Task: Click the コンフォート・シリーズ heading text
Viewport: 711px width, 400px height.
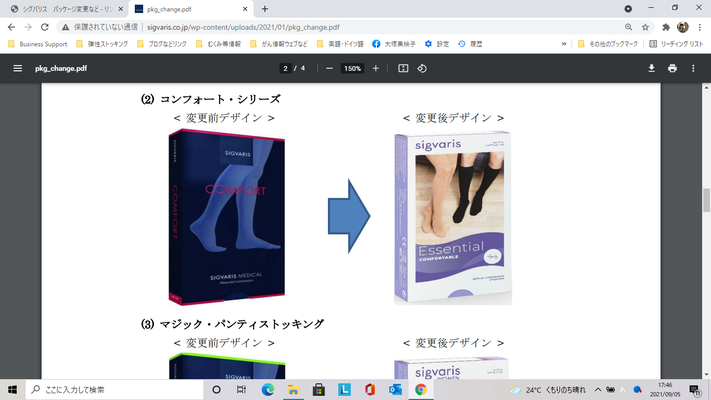Action: tap(220, 99)
